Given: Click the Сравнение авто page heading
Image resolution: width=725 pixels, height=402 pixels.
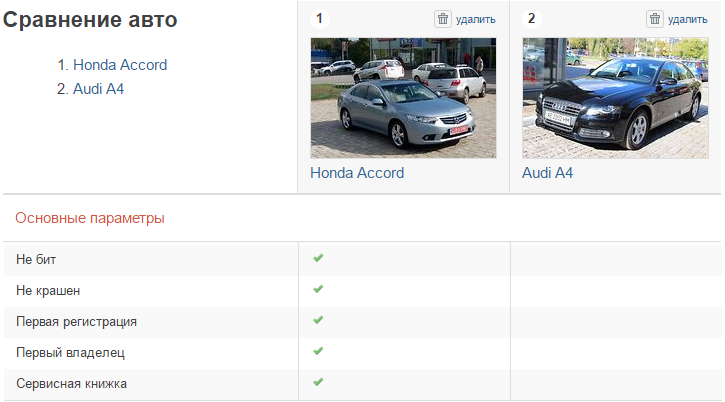Looking at the screenshot, I should [x=91, y=20].
